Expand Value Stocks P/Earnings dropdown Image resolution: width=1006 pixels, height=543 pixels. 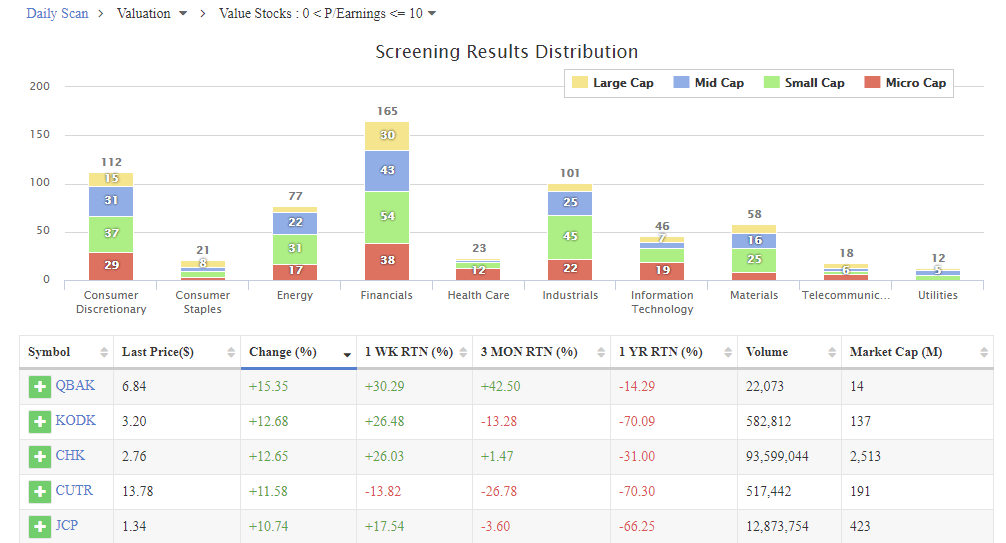click(327, 14)
